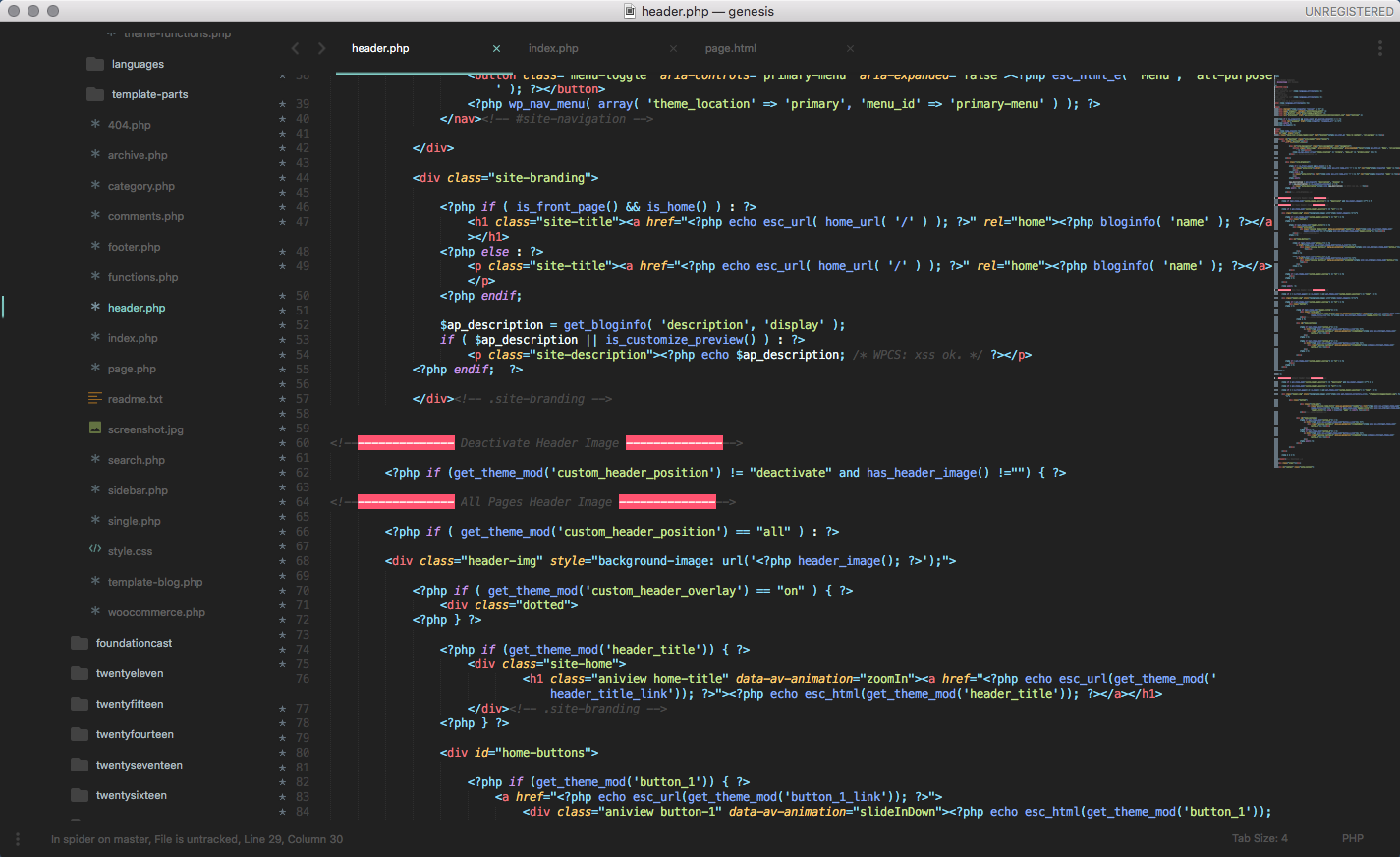
Task: Click the 'All Pages Header Image' comment text
Action: tap(536, 502)
